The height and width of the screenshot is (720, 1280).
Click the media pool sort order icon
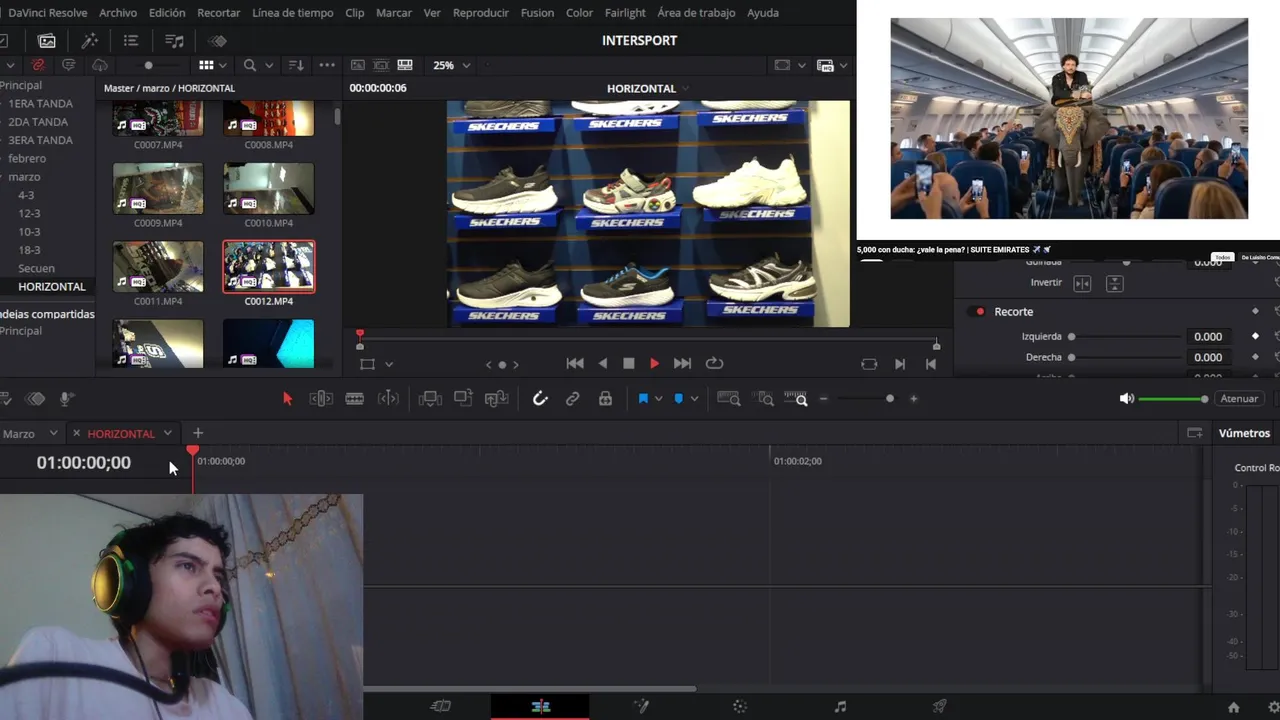296,65
